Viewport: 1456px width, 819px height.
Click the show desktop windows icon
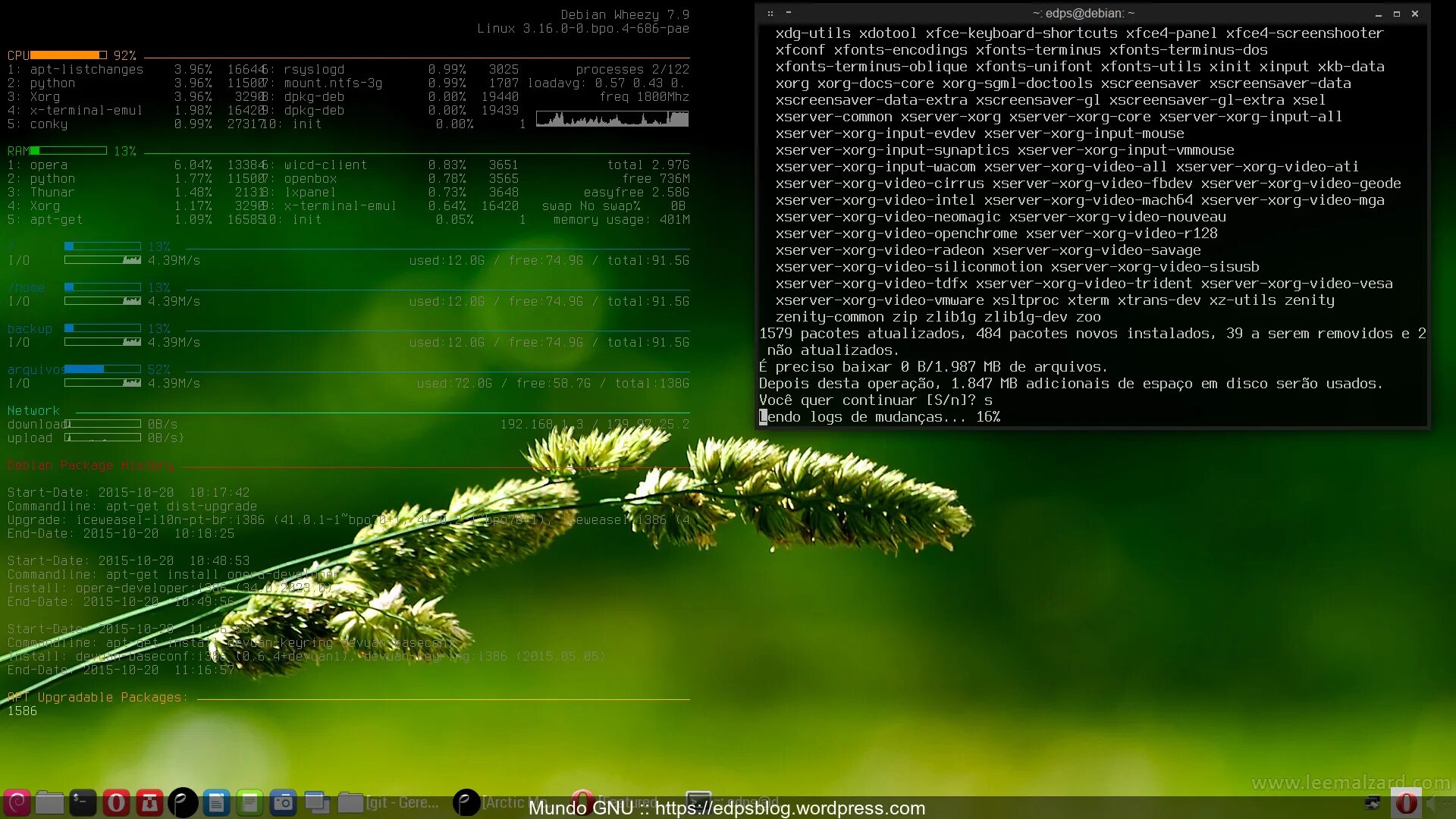[x=316, y=802]
